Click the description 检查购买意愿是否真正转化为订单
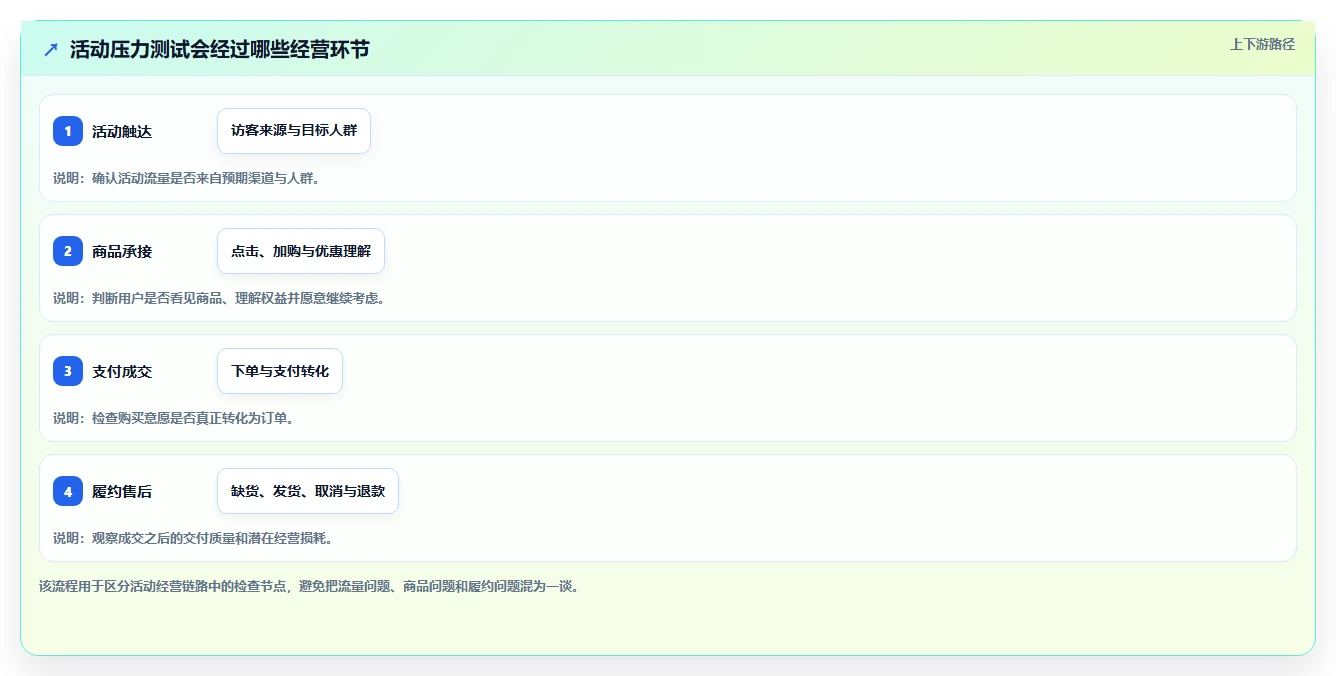Viewport: 1336px width, 676px height. point(173,418)
